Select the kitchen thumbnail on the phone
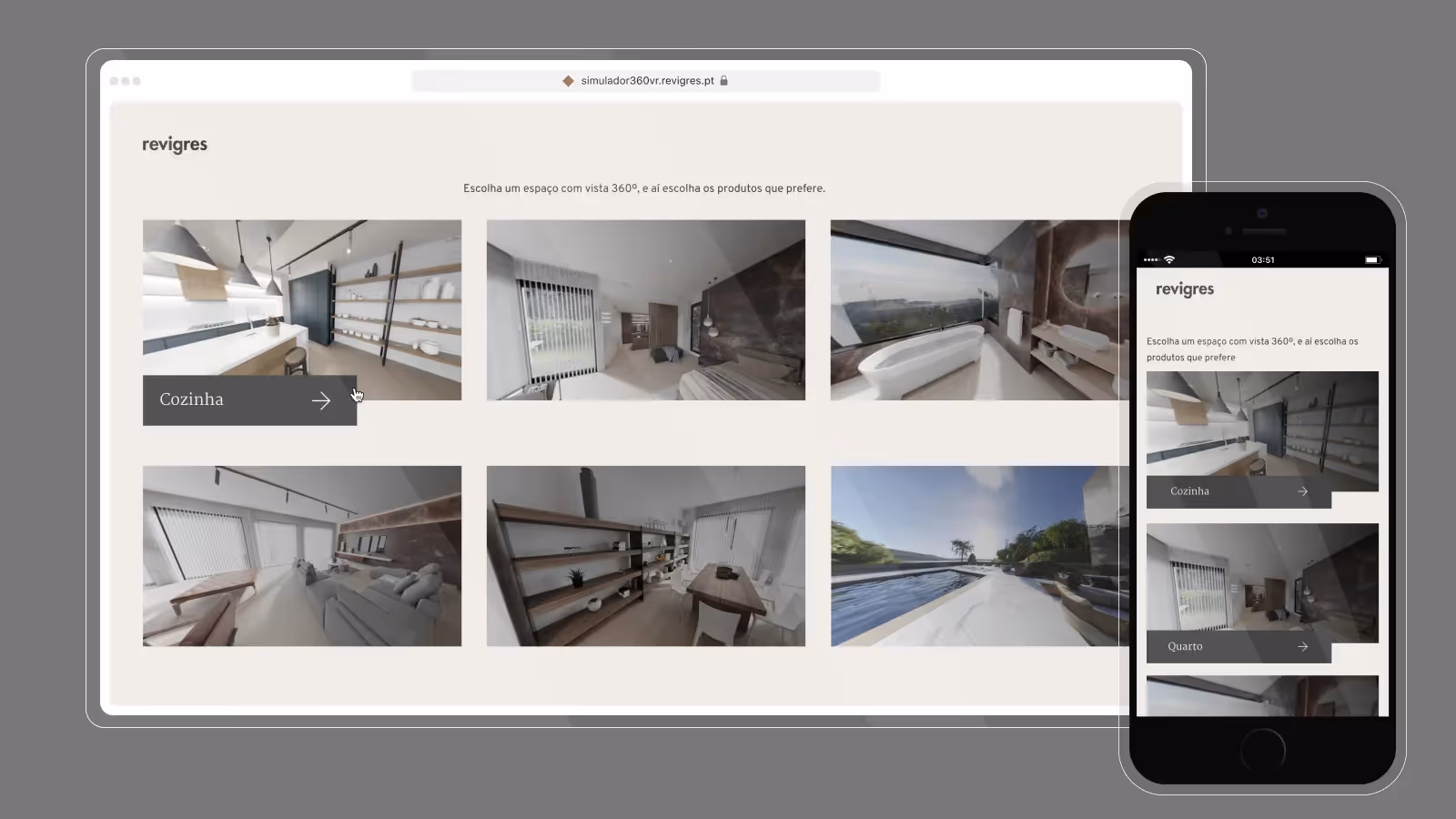The image size is (1456, 819). click(x=1262, y=423)
